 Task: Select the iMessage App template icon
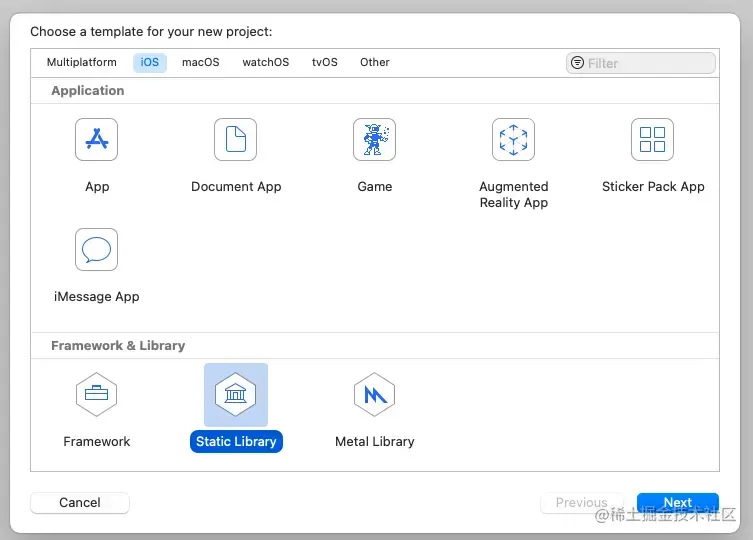coord(97,249)
